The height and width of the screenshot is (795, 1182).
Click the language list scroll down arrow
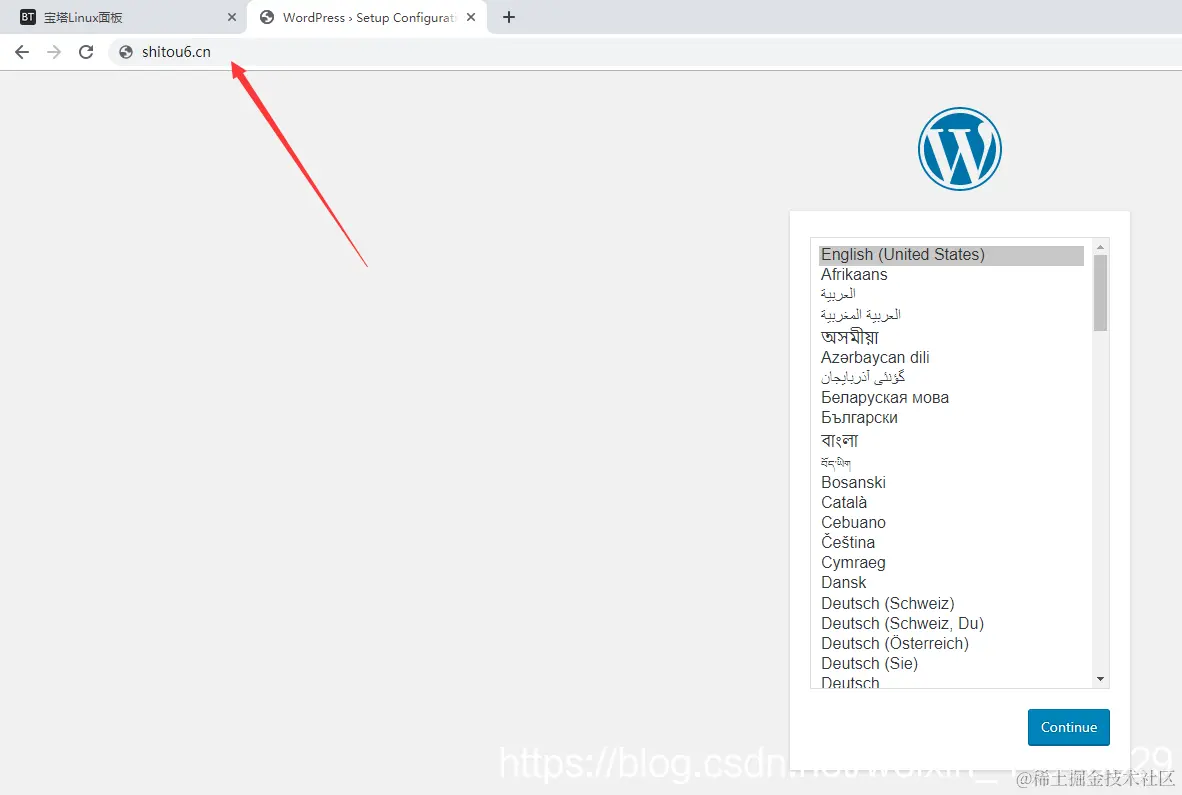click(1101, 679)
